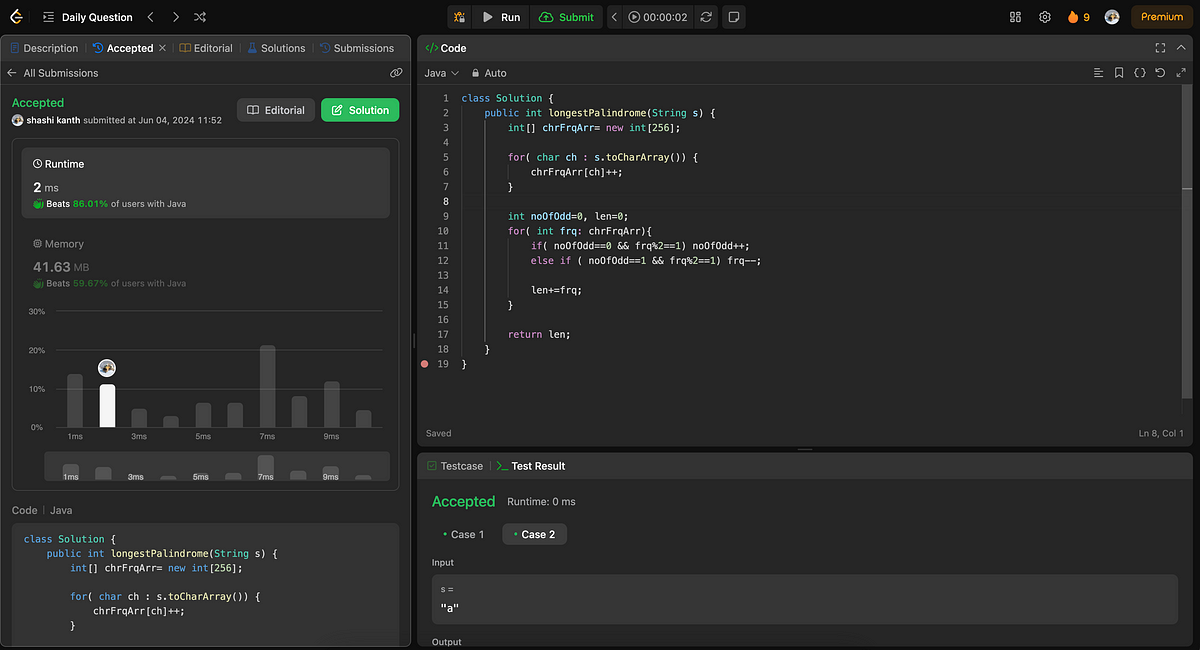This screenshot has height=650, width=1200.
Task: Select Case 1 result
Action: click(463, 534)
